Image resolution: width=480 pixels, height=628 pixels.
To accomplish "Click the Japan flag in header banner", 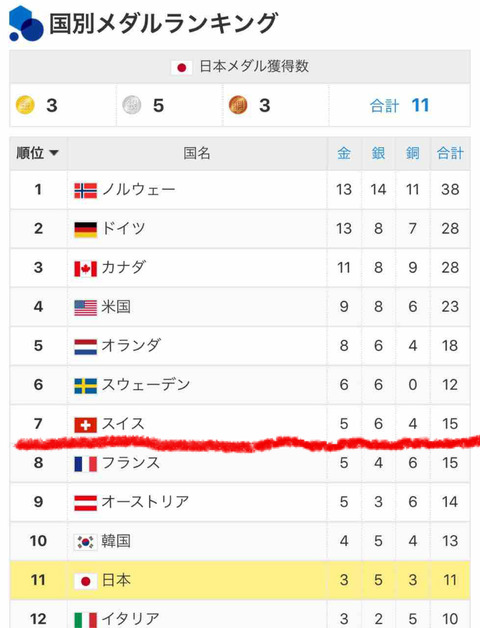I will tap(182, 67).
